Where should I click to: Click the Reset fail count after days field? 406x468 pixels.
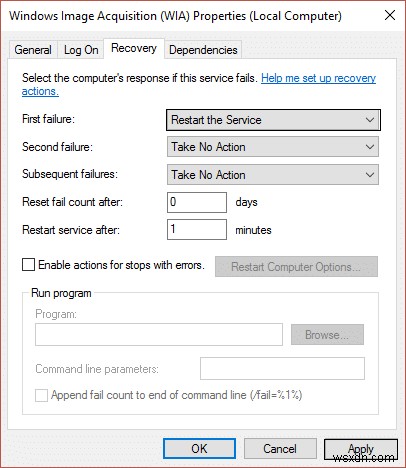point(197,202)
